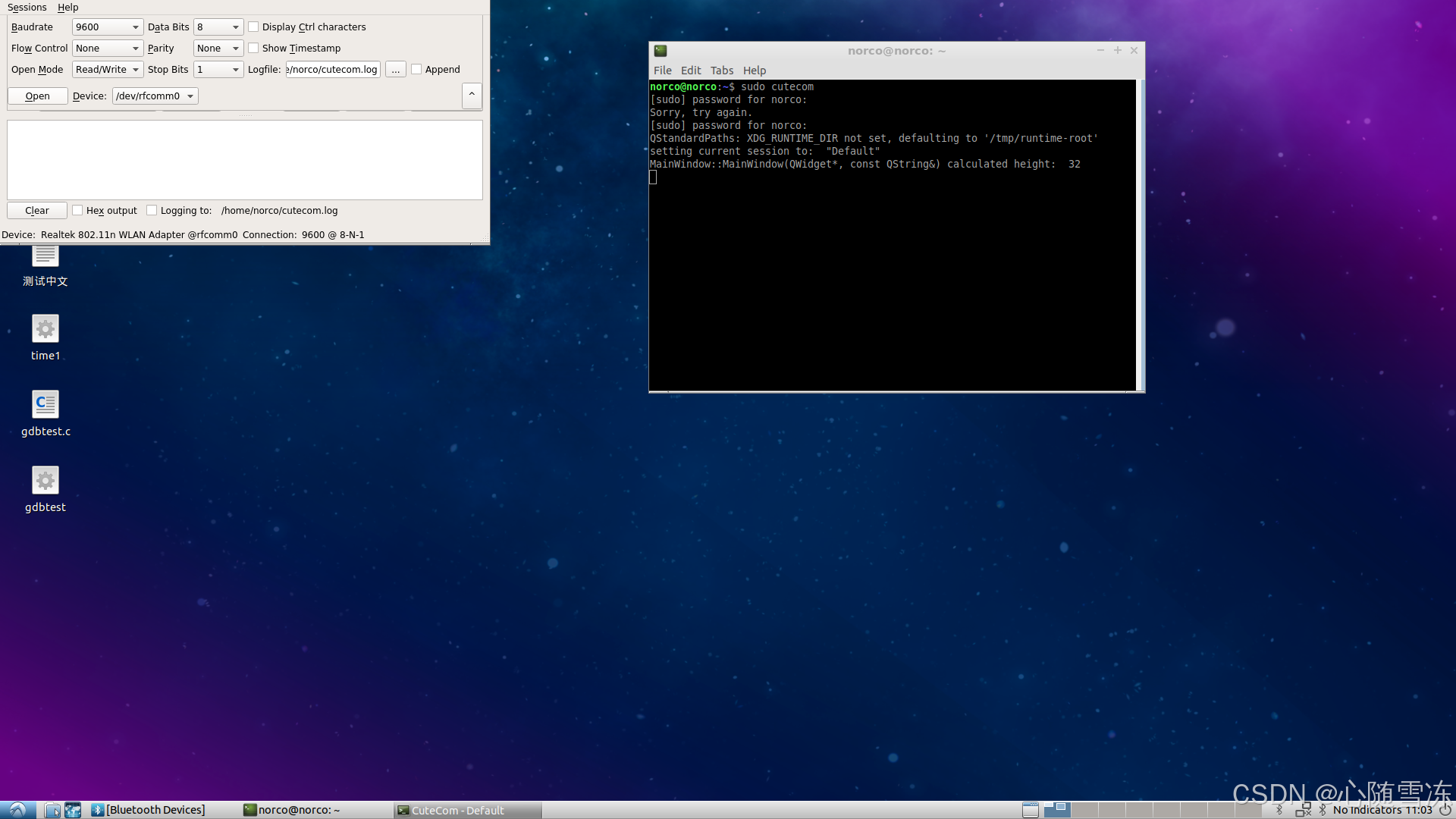The image size is (1456, 819).
Task: Click the show desktop panel icon
Action: 1030,810
